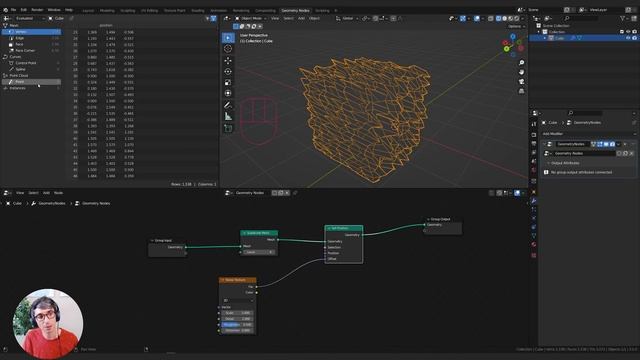Click the Blender logo menu icon
Screen dimensions: 640x360
click(x=5, y=10)
